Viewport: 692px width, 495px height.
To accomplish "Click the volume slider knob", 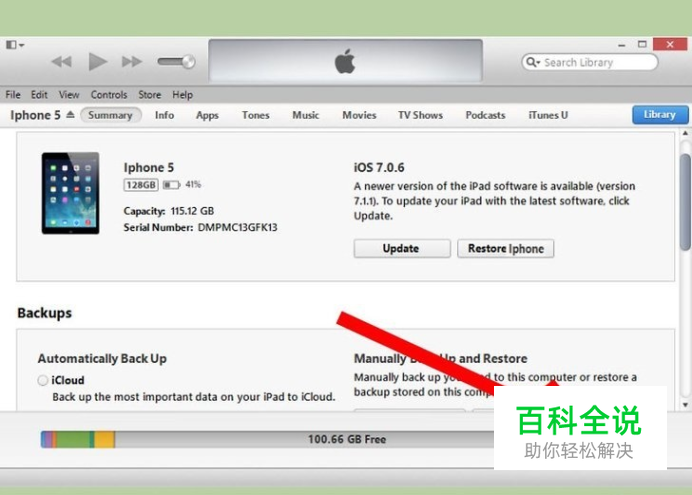I will [188, 61].
